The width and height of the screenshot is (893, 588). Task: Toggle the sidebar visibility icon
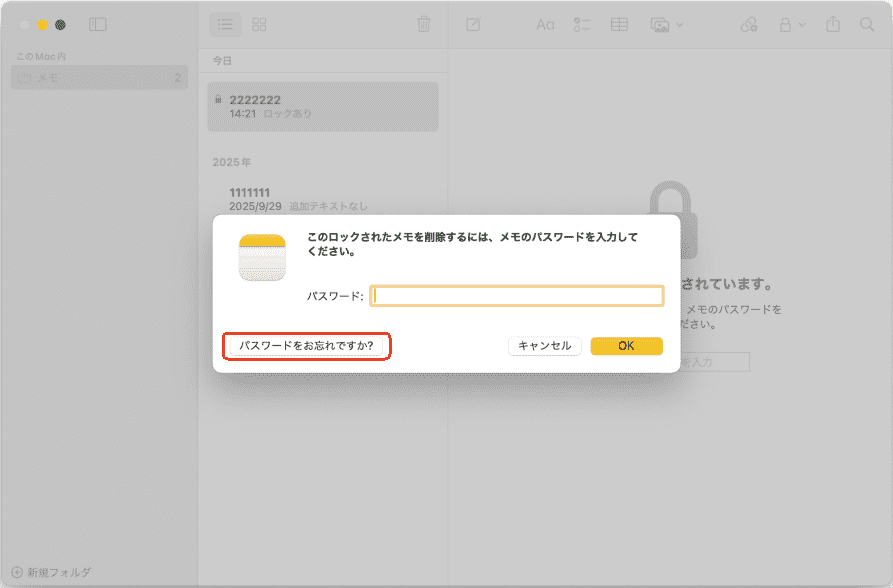97,24
